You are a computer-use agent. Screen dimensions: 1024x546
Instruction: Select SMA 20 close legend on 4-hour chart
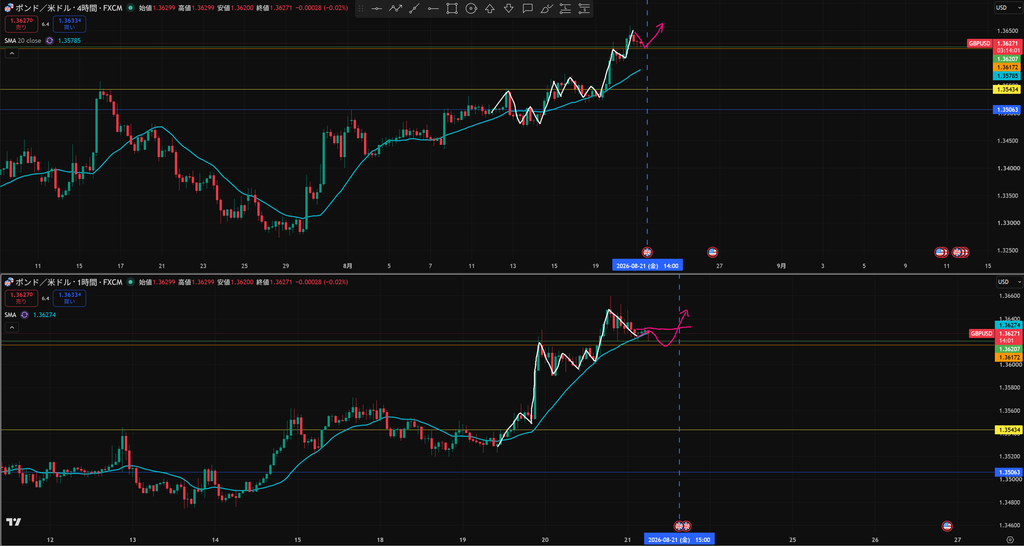click(x=23, y=40)
